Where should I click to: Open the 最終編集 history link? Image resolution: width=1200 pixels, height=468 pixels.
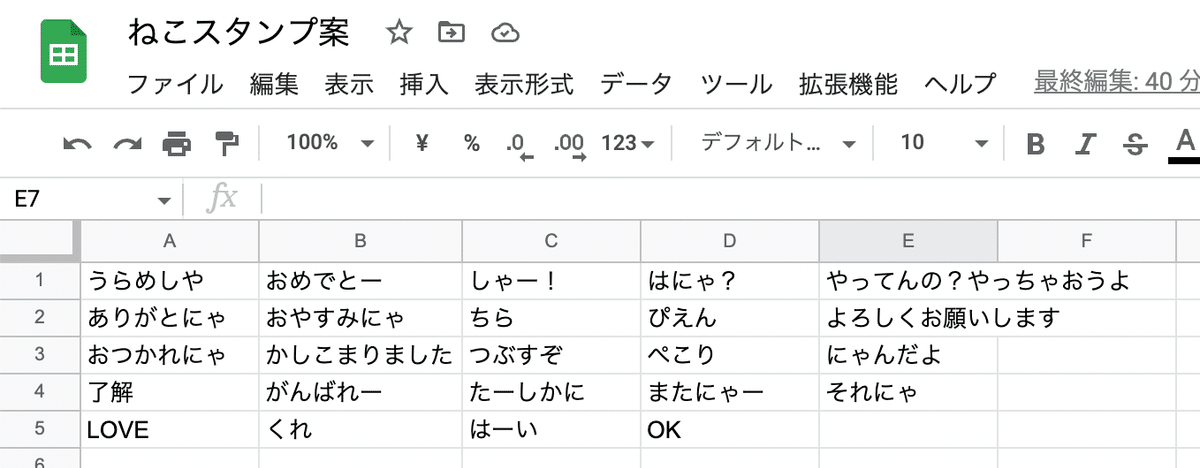[x=1117, y=83]
